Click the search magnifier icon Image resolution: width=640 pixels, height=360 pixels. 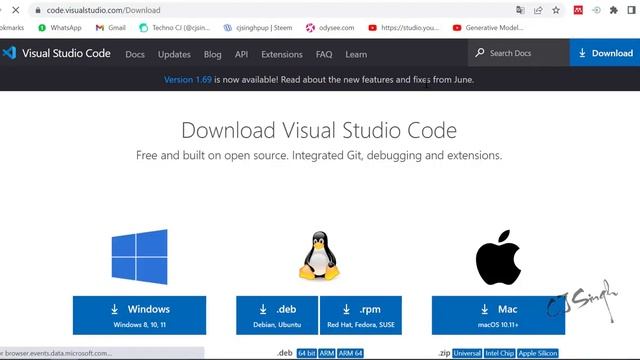(480, 53)
